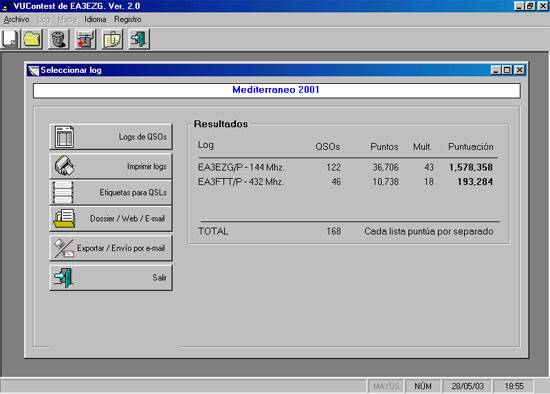Click the Puntos value 10,738
The height and width of the screenshot is (394, 550).
[385, 182]
